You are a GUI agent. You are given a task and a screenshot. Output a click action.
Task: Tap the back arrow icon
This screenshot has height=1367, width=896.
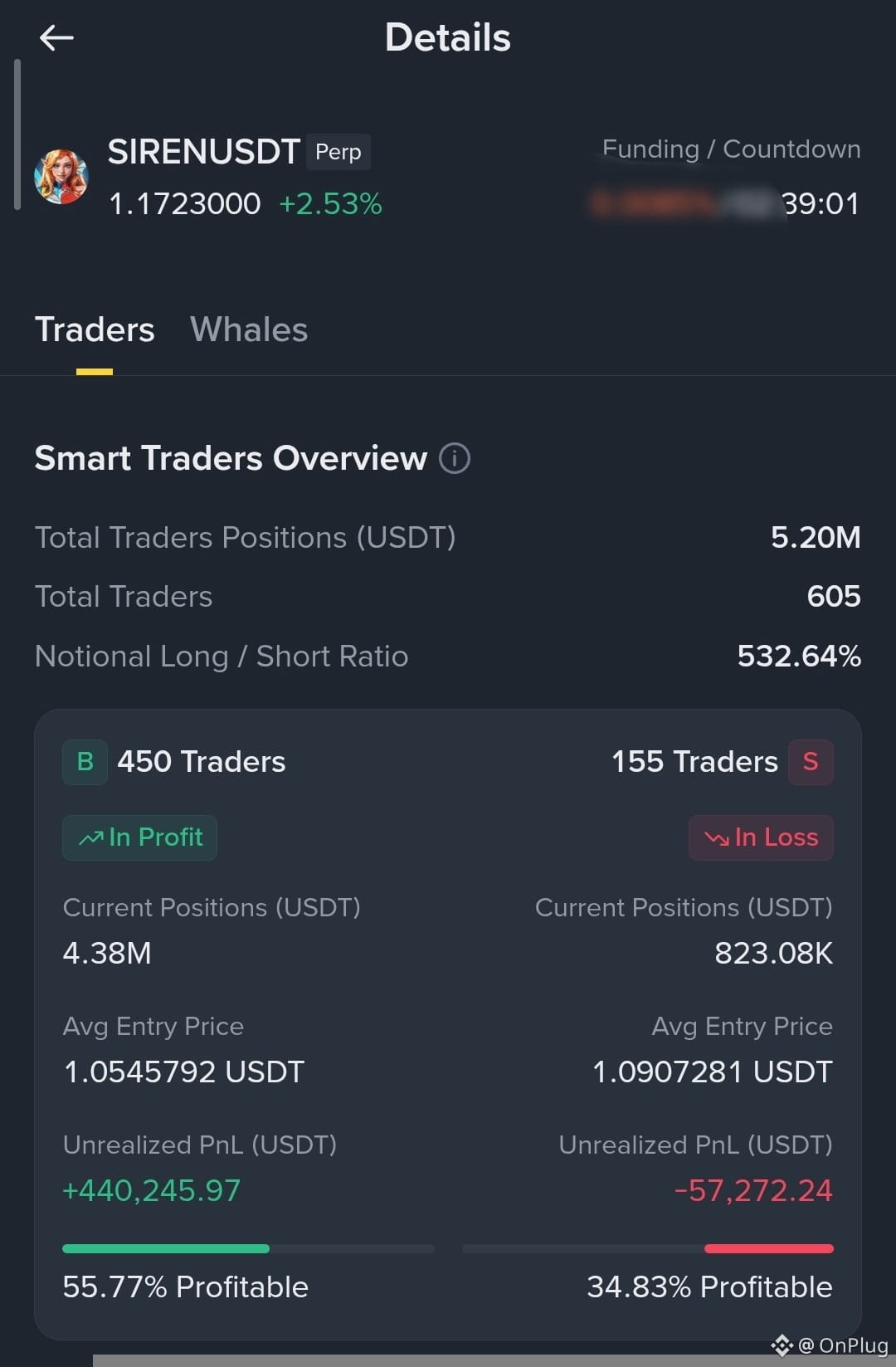pyautogui.click(x=56, y=37)
